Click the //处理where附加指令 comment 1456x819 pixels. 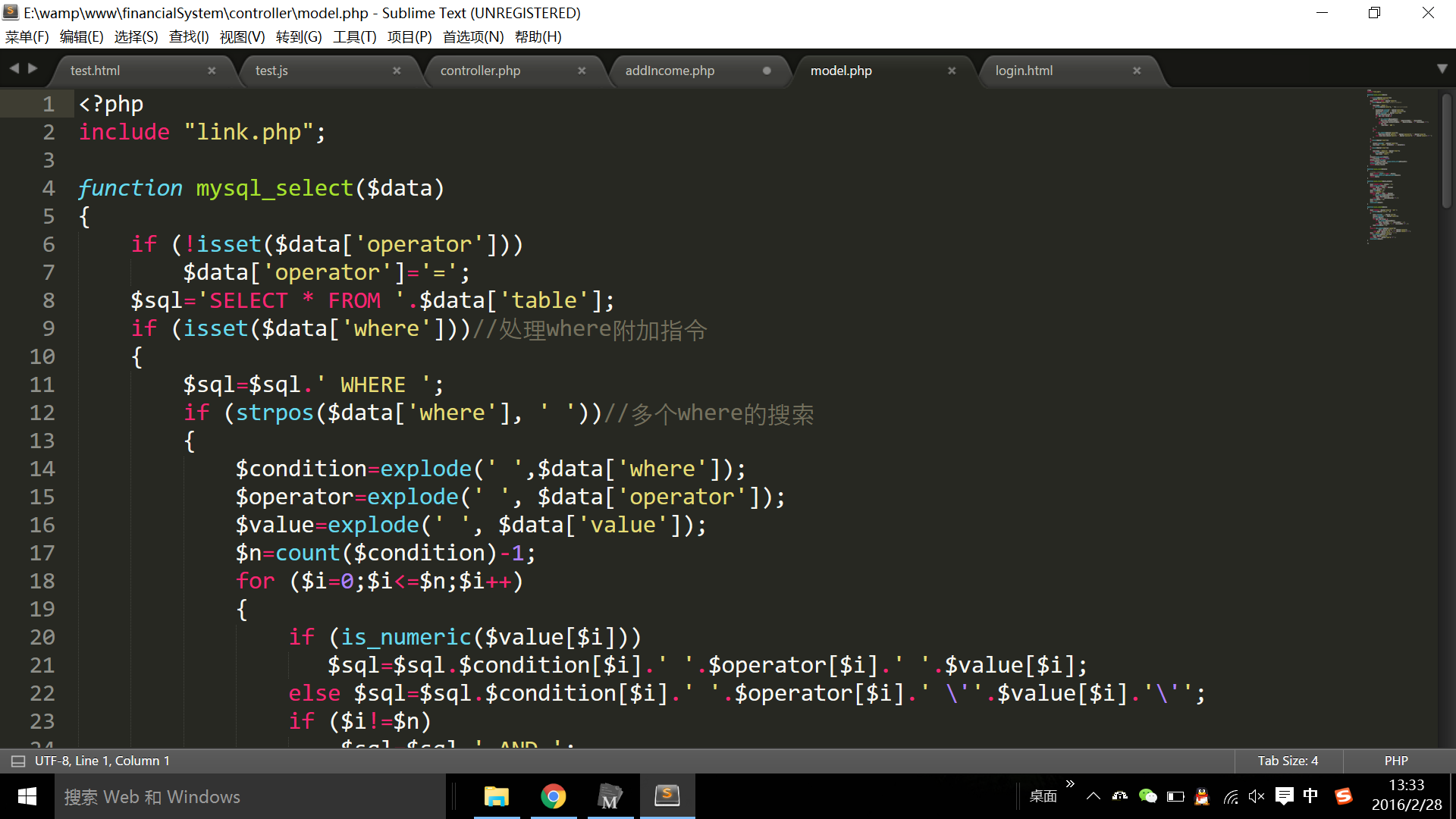point(590,329)
